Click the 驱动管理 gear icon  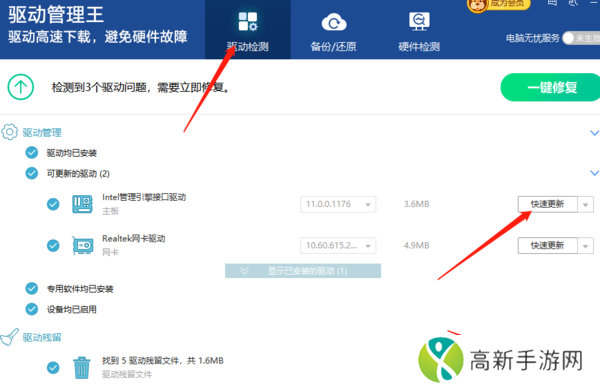pyautogui.click(x=10, y=132)
